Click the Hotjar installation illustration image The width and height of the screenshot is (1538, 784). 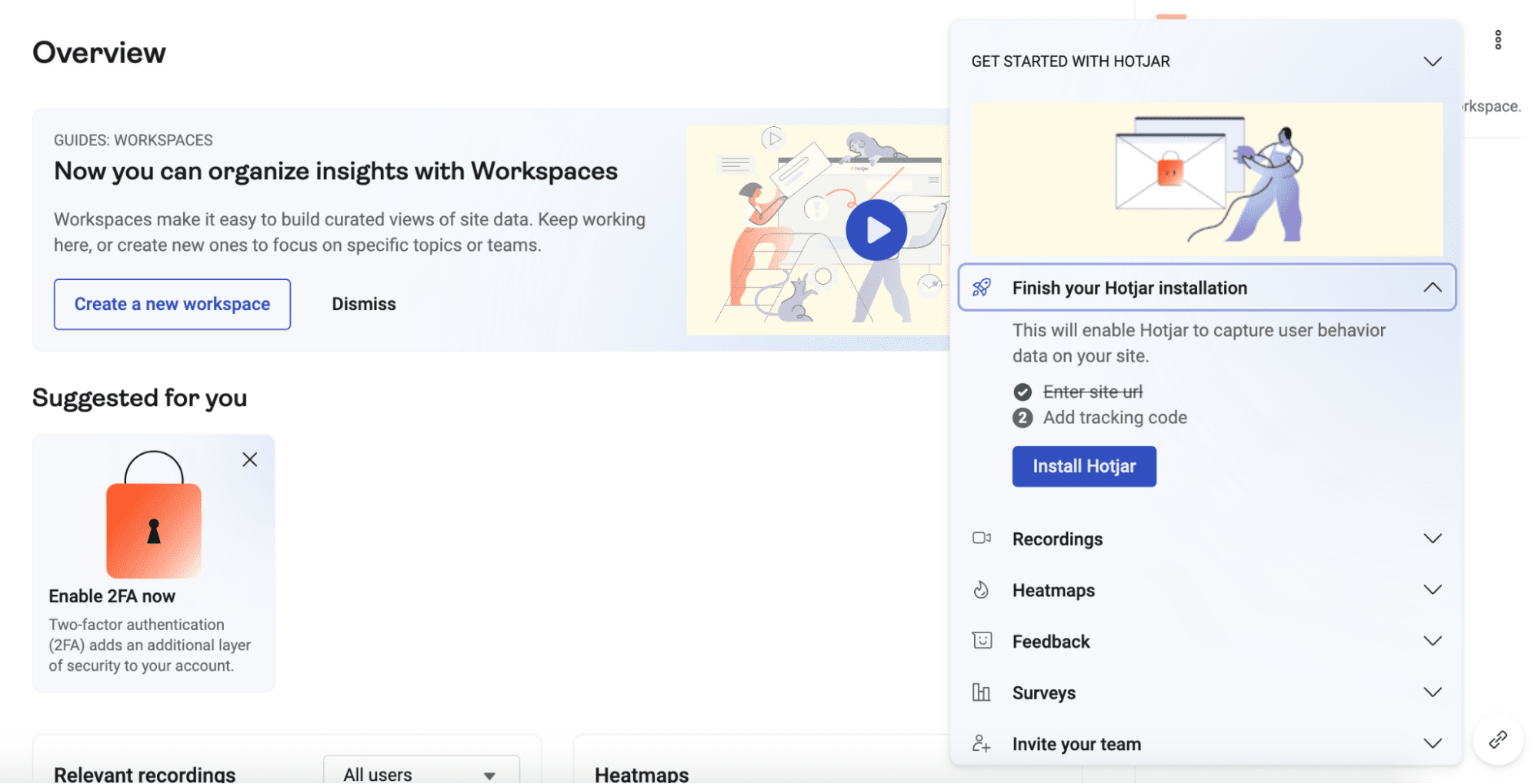(x=1206, y=178)
